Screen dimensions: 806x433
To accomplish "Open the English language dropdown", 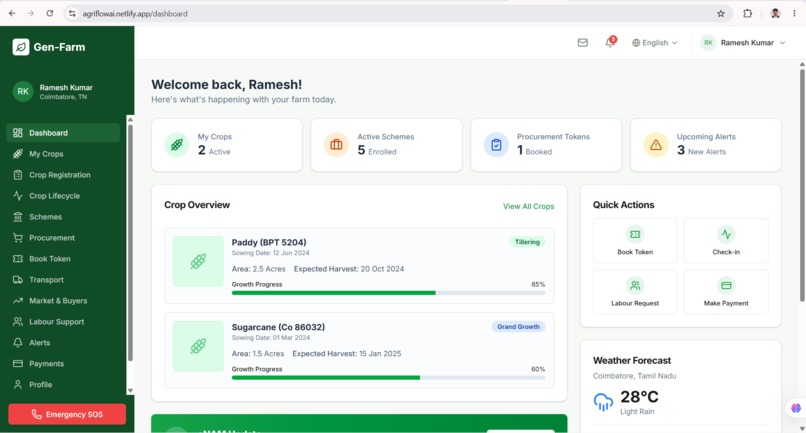I will pyautogui.click(x=654, y=43).
